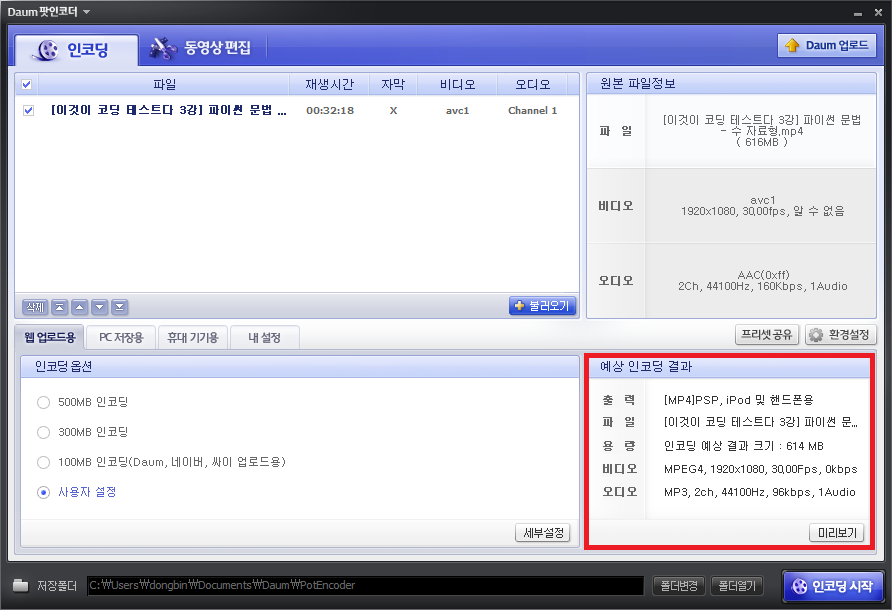Screen dimensions: 892x610
Task: Start encoding with 인코딩 시작 button
Action: [833, 586]
